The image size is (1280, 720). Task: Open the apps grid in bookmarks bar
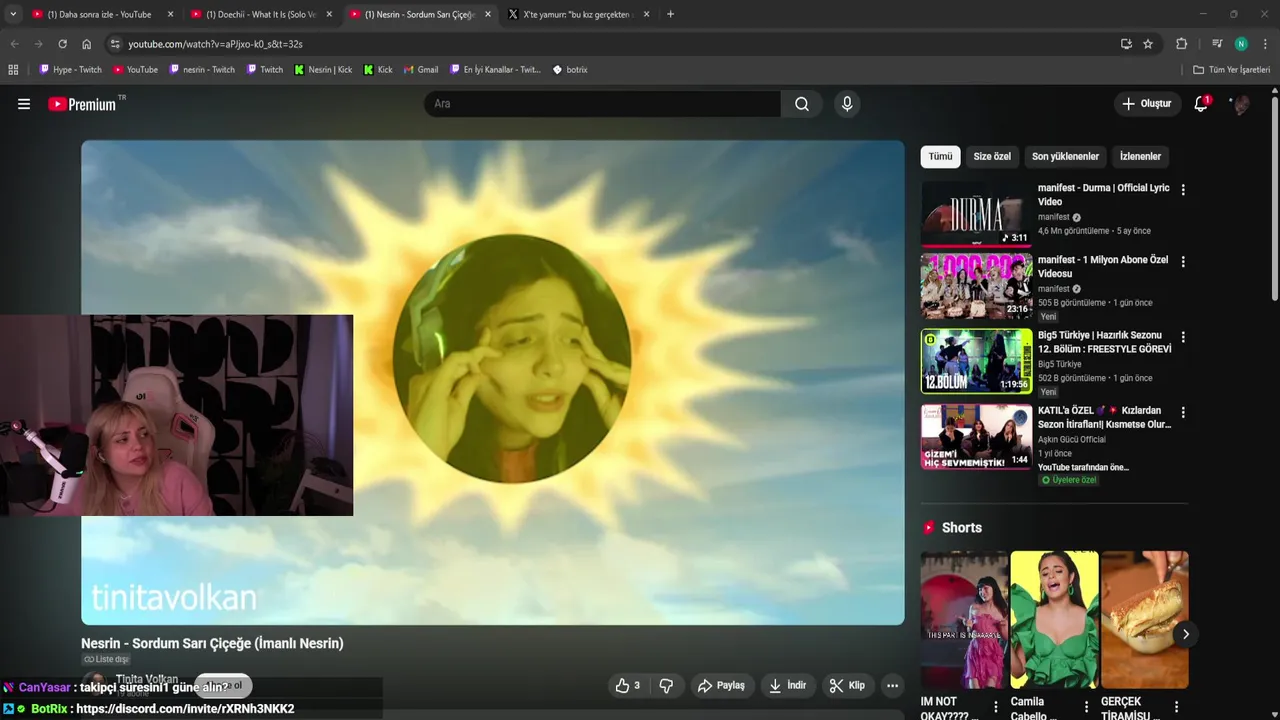pyautogui.click(x=13, y=70)
